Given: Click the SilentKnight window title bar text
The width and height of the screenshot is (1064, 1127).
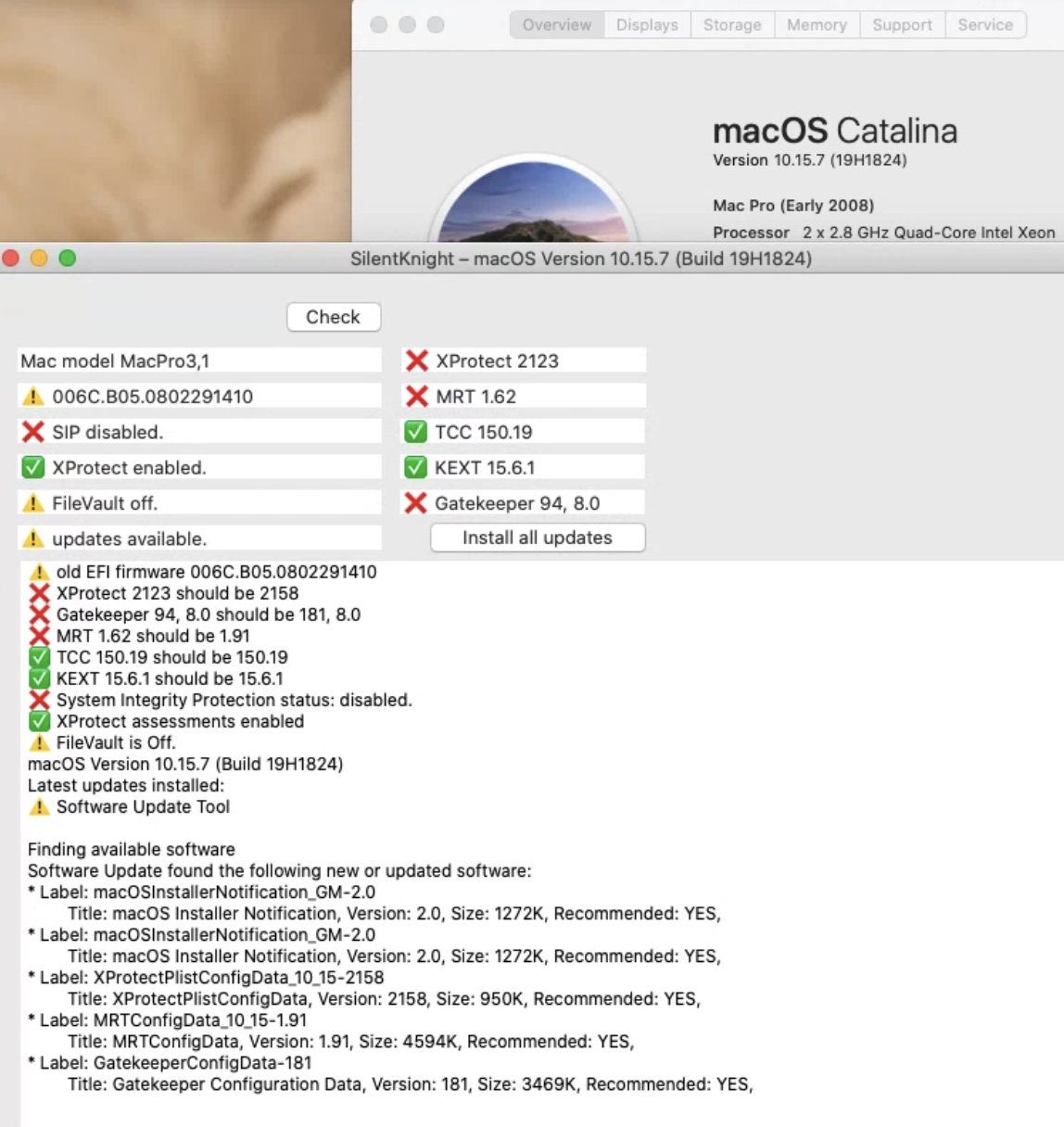Looking at the screenshot, I should pos(581,259).
